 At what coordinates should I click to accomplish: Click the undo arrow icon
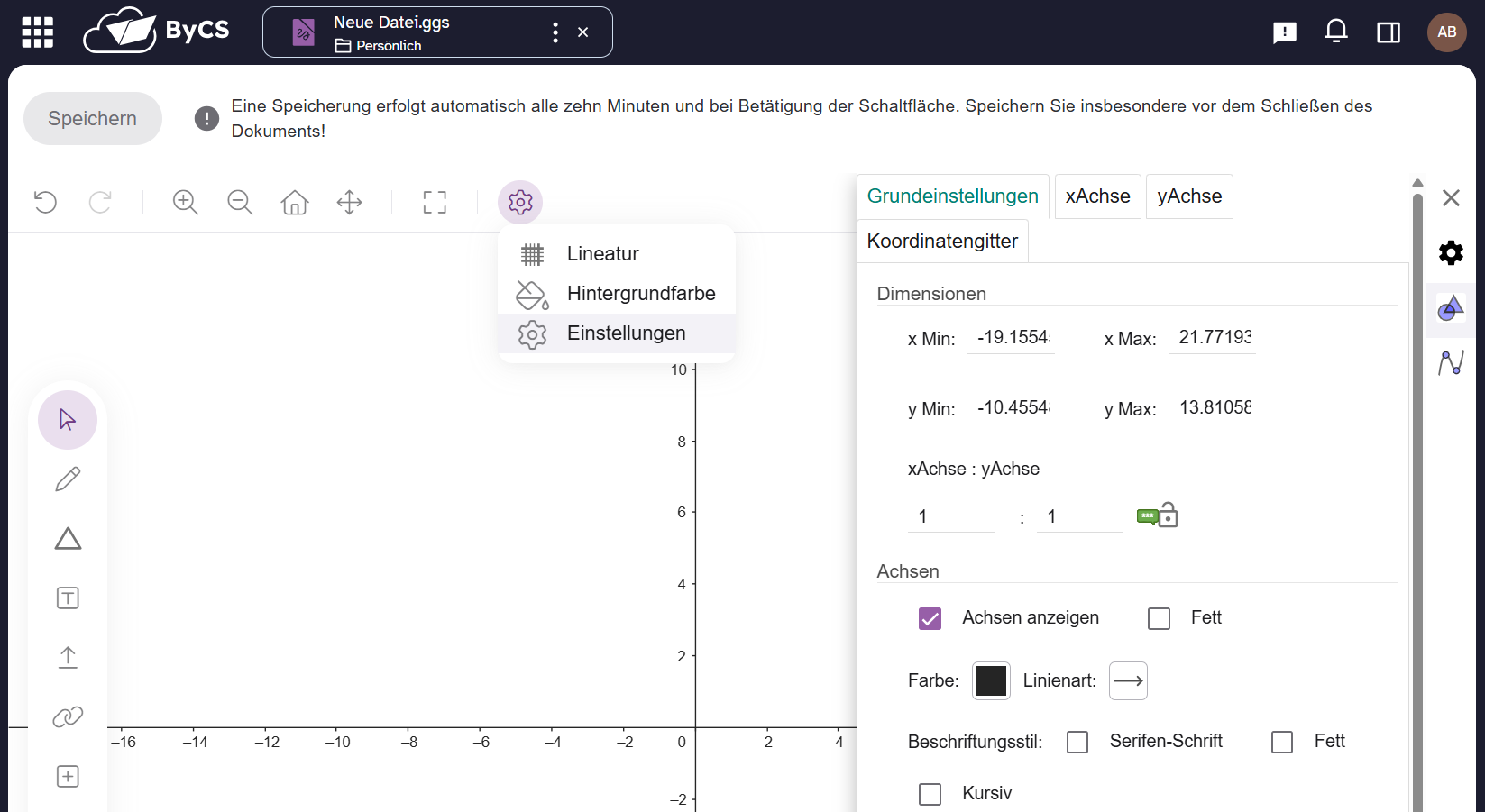click(45, 202)
